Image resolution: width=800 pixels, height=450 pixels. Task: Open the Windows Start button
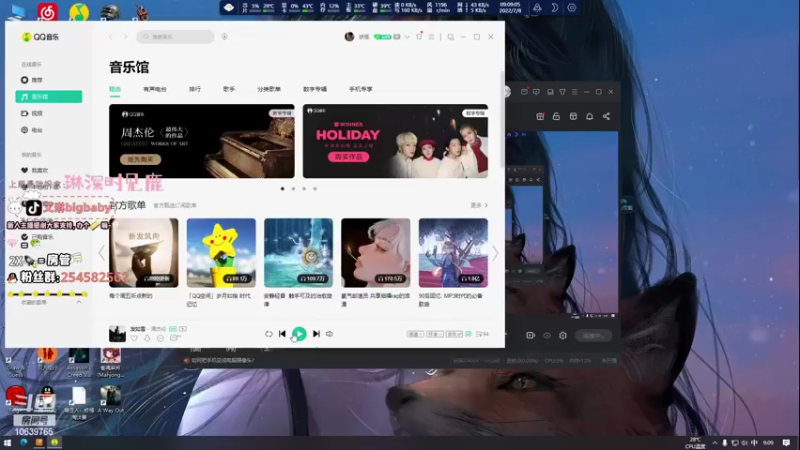(x=7, y=442)
